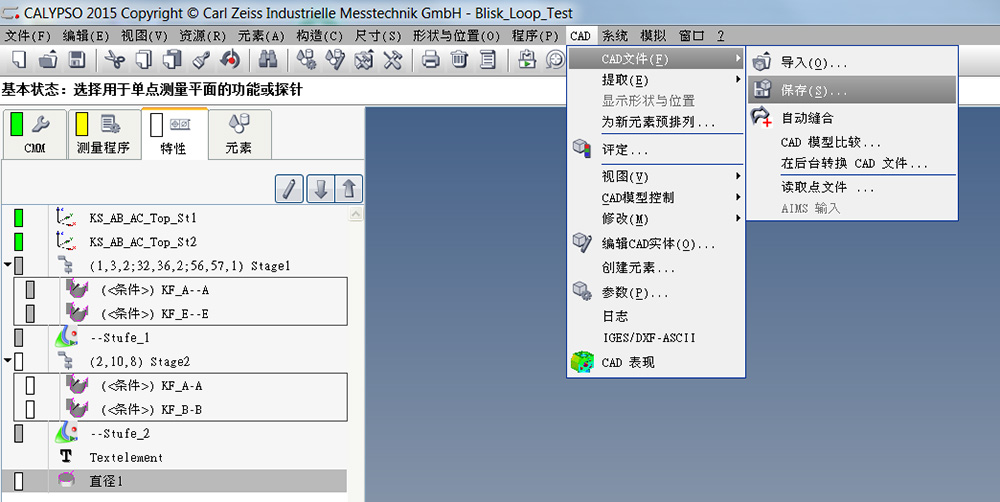Click the move down arrow button

click(x=320, y=189)
